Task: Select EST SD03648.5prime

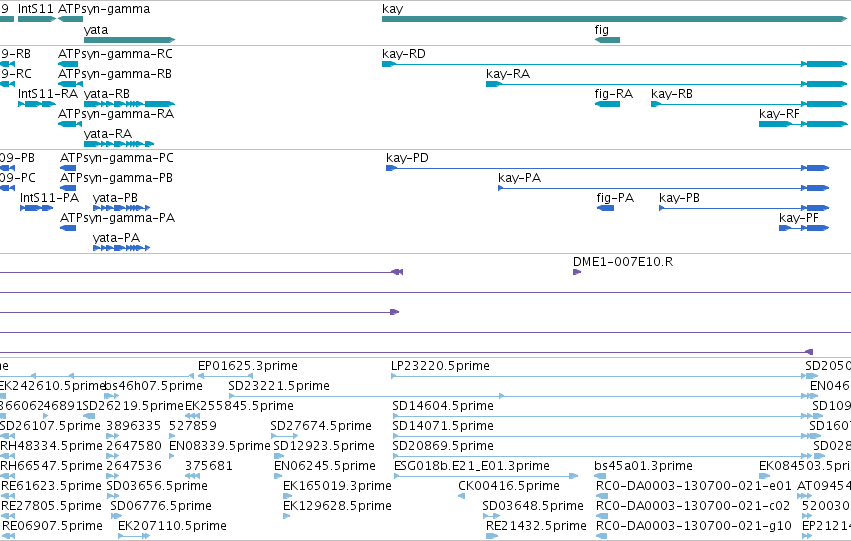Action: click(491, 517)
